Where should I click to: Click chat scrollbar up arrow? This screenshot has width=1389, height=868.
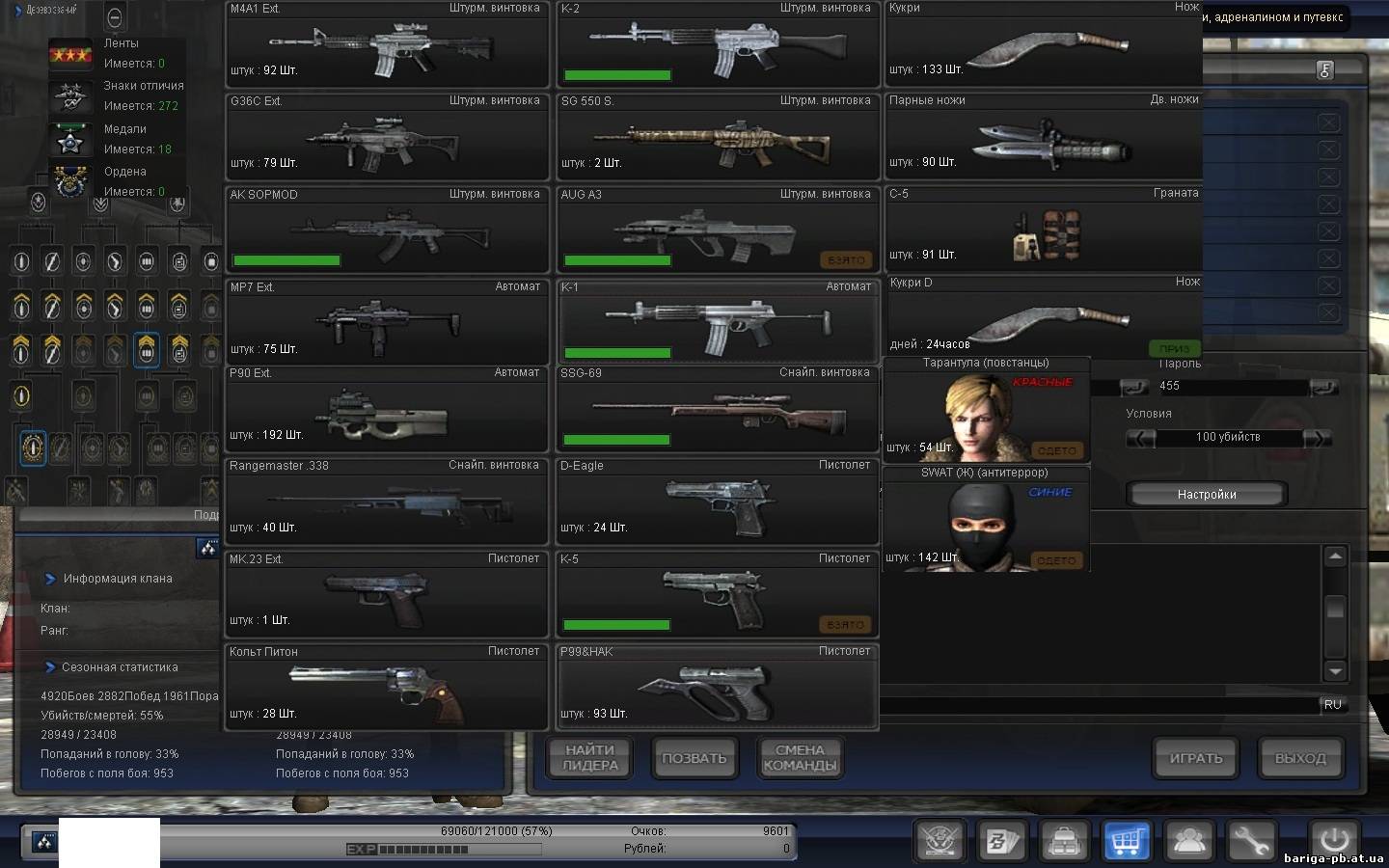click(1335, 556)
